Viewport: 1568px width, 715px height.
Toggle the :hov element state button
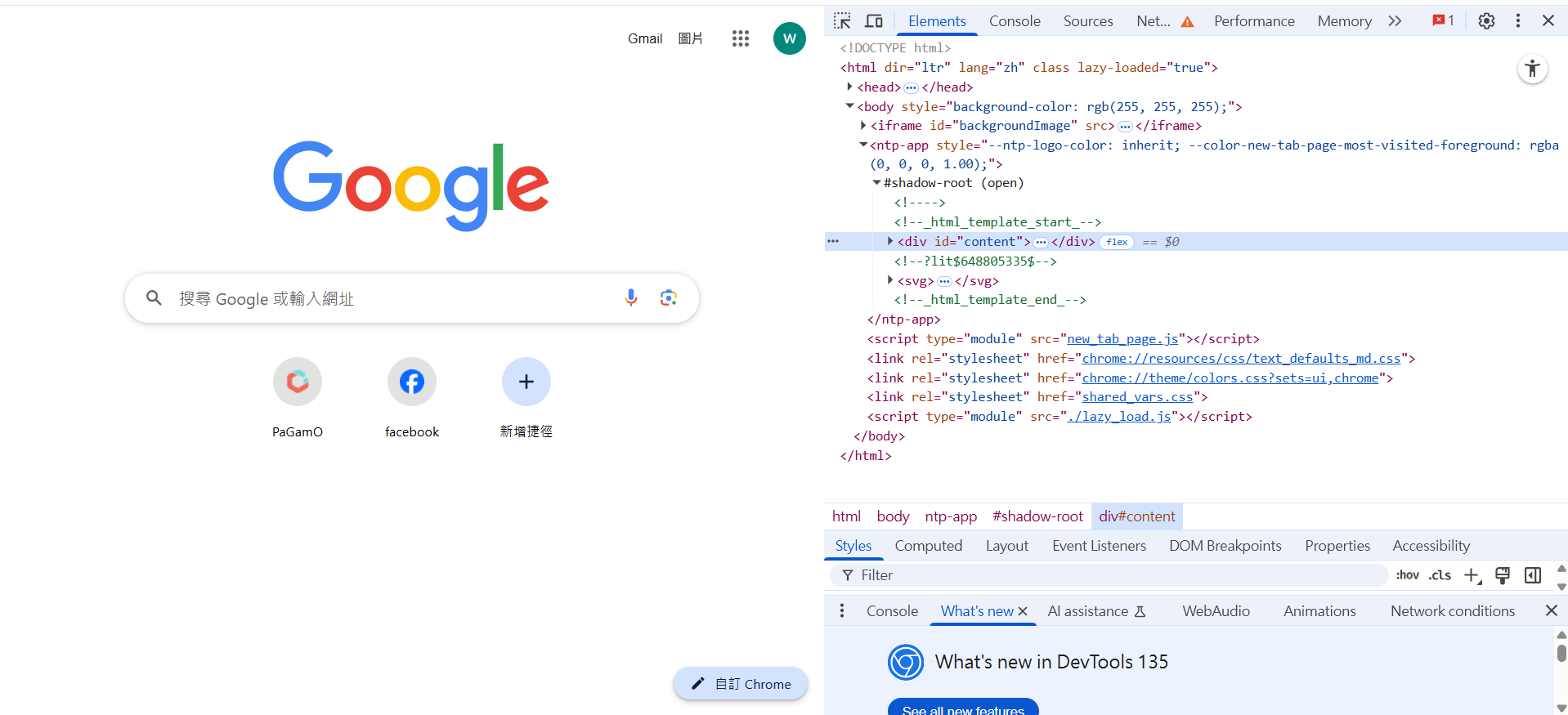1407,575
